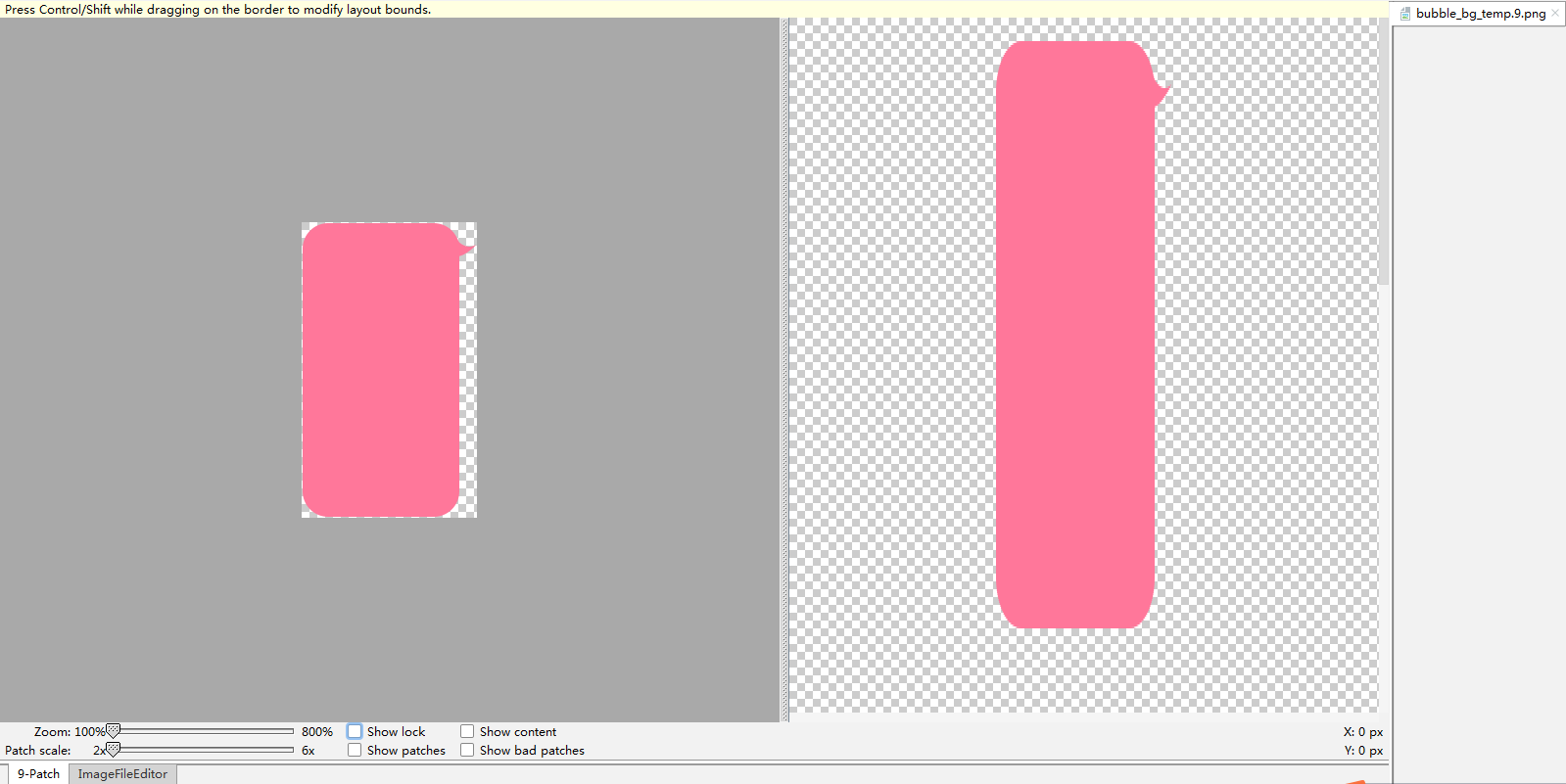Screen dimensions: 1566x784
Task: Click the splitter handle between editor and preview
Action: click(x=784, y=370)
